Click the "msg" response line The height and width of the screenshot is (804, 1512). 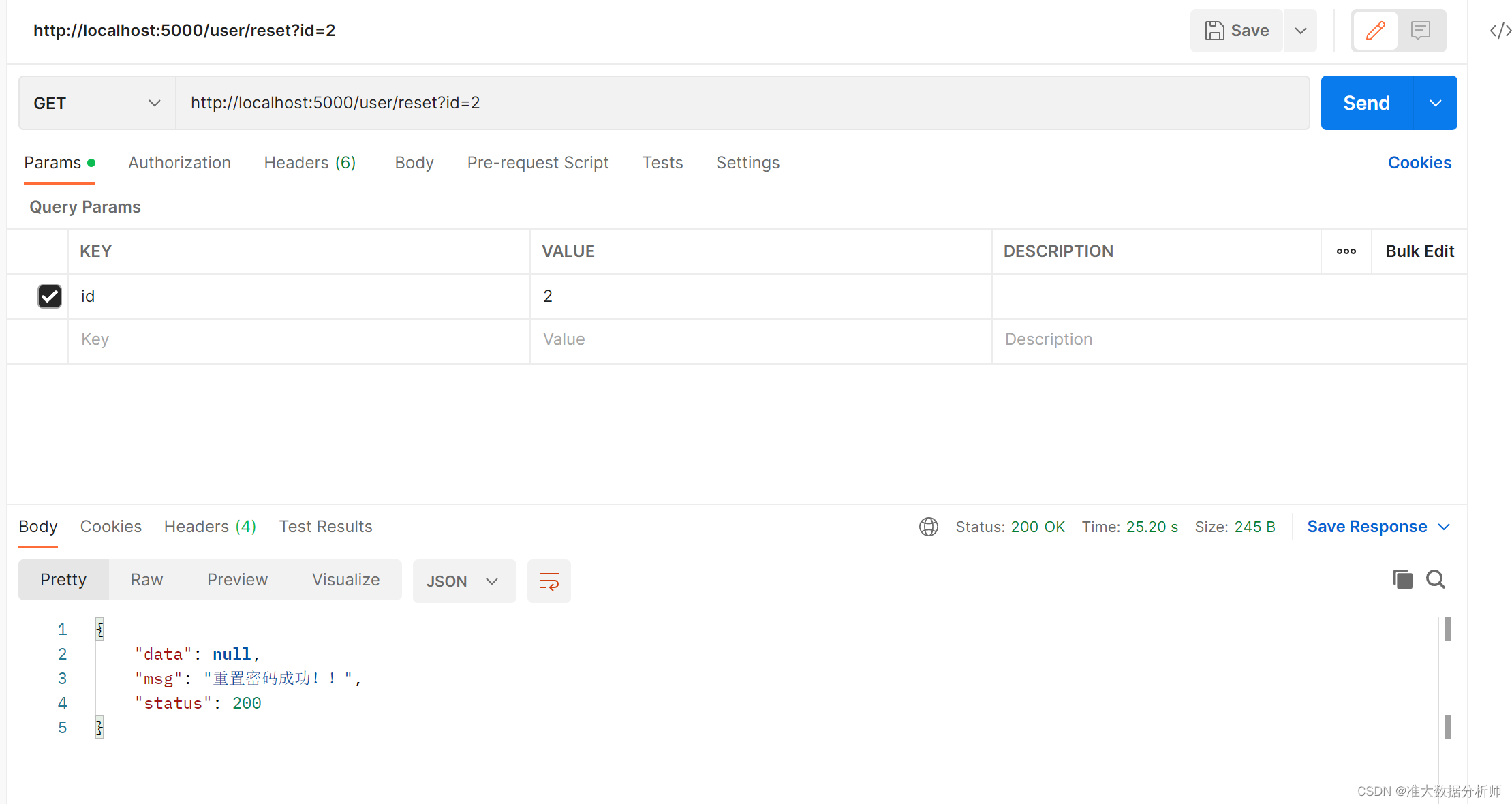[x=248, y=679]
